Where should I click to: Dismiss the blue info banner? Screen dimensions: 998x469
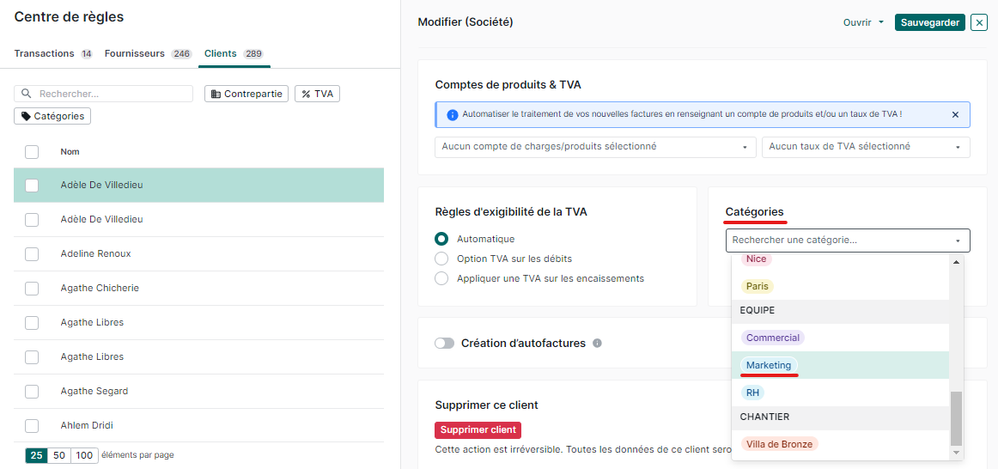(955, 115)
